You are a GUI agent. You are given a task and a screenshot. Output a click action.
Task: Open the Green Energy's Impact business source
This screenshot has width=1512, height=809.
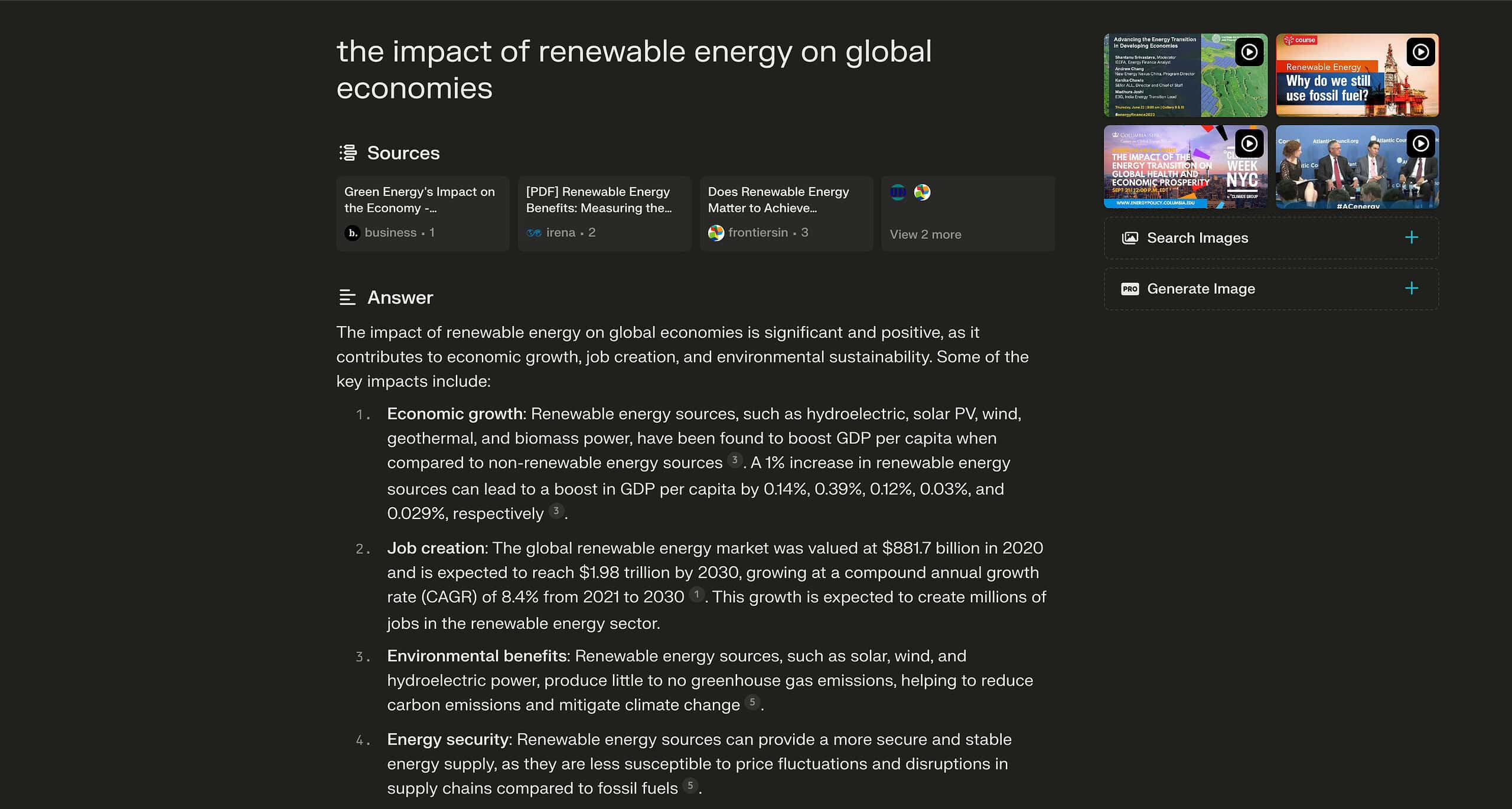tap(423, 214)
